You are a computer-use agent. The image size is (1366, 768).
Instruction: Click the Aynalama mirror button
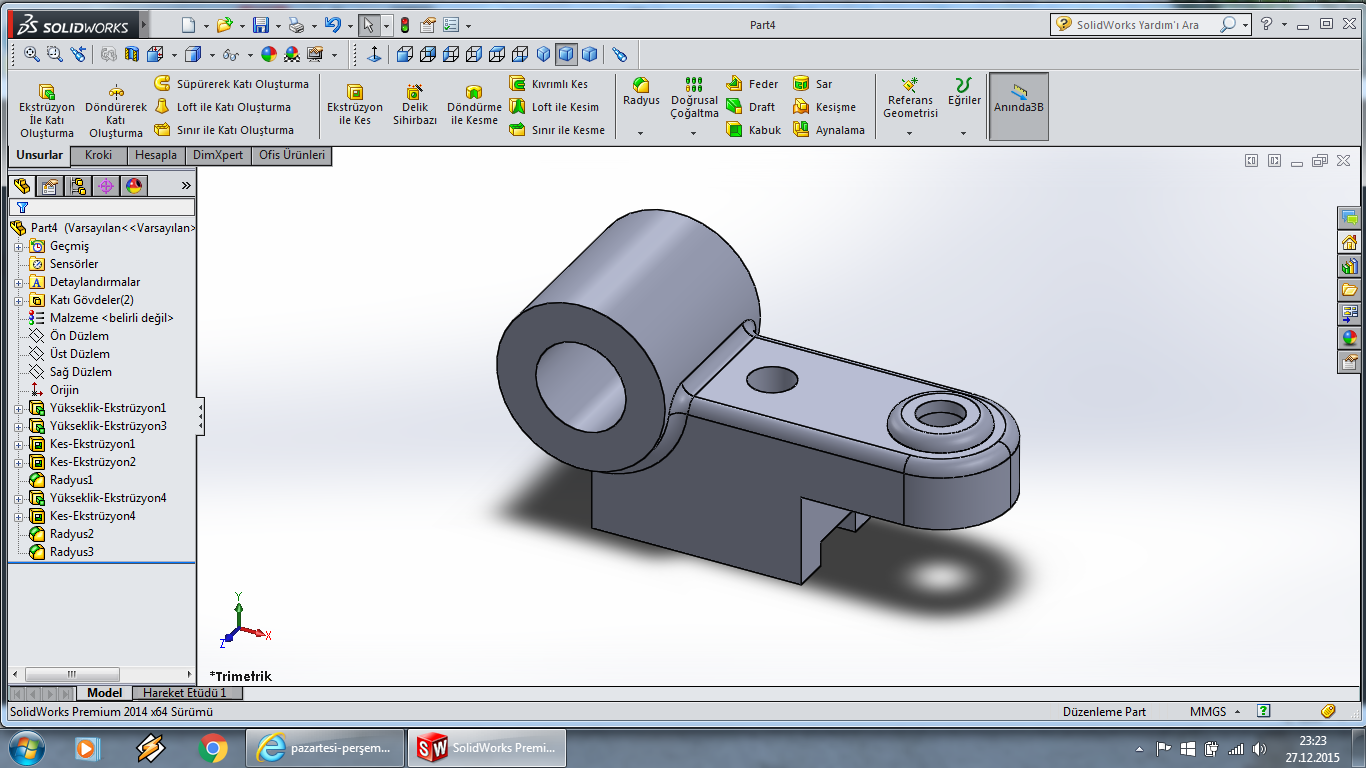[x=829, y=130]
